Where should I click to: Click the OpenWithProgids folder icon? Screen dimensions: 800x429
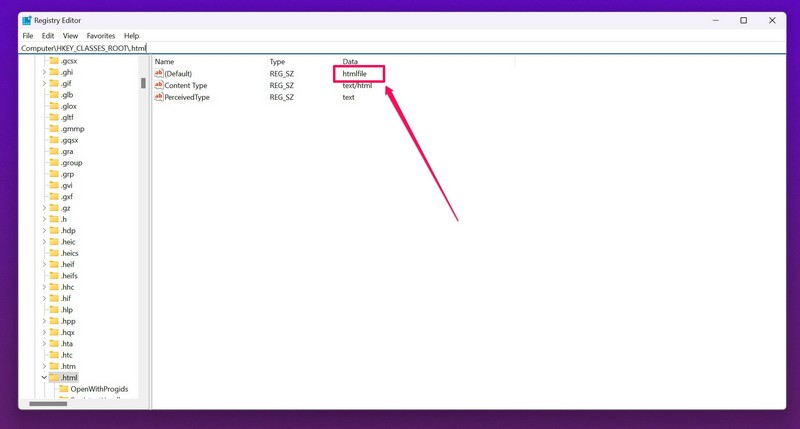pyautogui.click(x=64, y=389)
